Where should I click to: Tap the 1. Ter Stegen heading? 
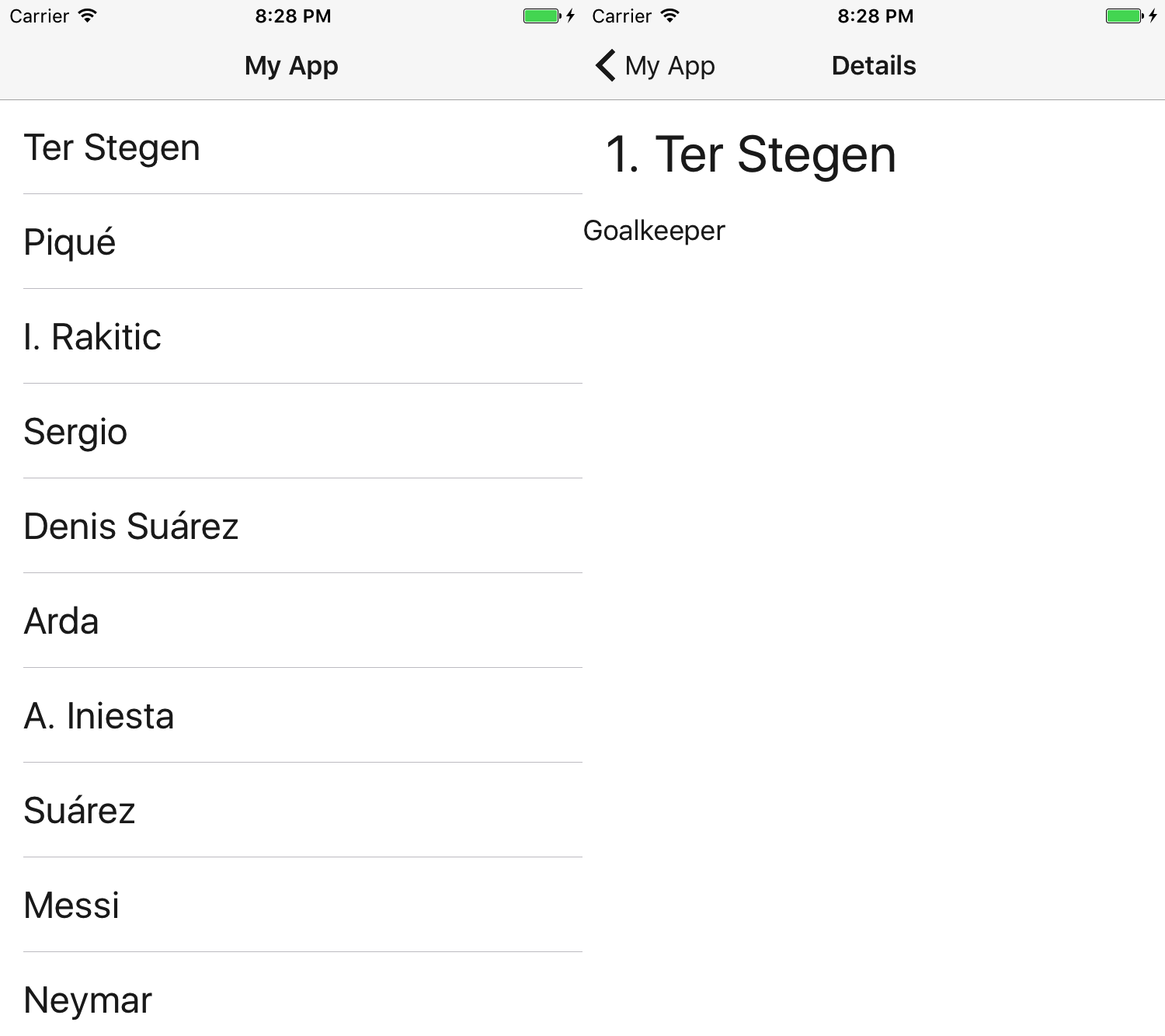tap(750, 154)
